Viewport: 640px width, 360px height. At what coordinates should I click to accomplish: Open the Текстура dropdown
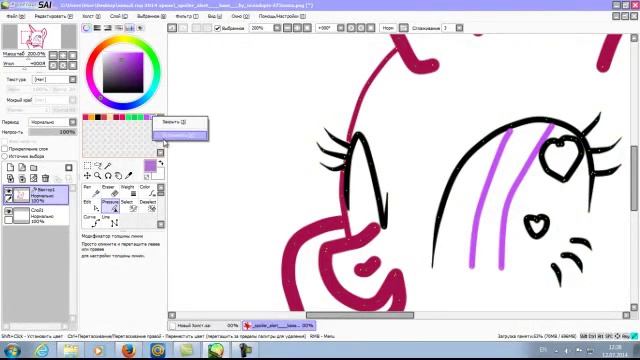pos(73,79)
